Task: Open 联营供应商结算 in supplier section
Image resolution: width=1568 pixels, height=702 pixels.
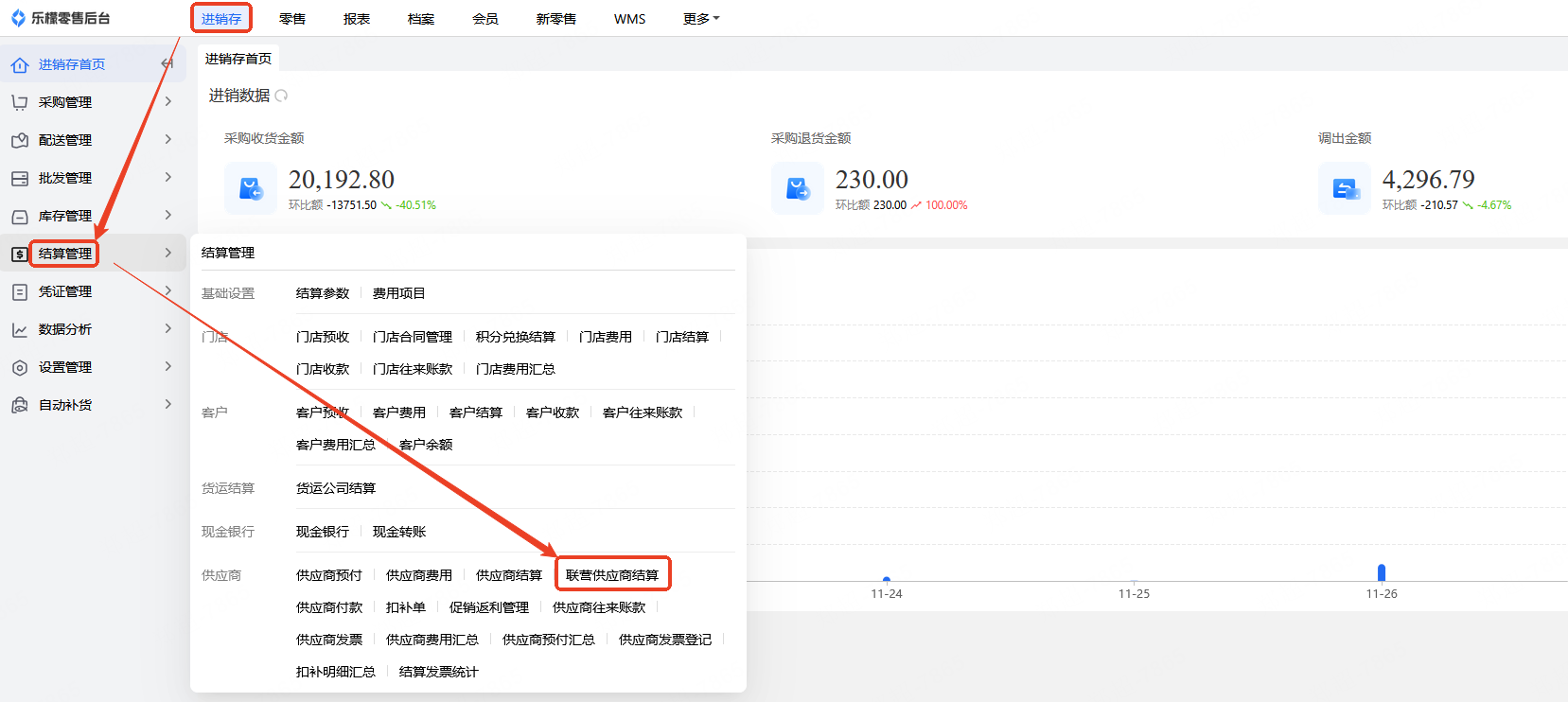Action: pyautogui.click(x=612, y=575)
